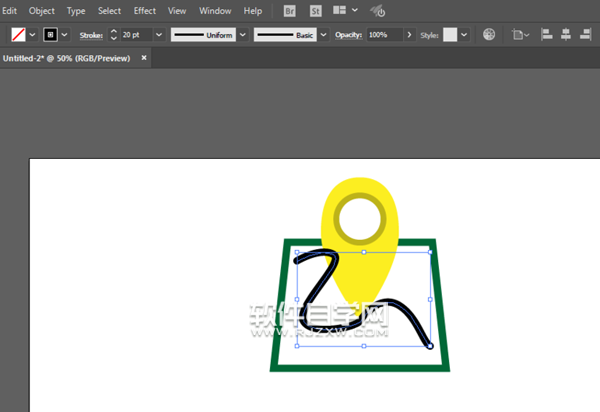
Task: Click the horizontal align right icon
Action: coord(587,34)
